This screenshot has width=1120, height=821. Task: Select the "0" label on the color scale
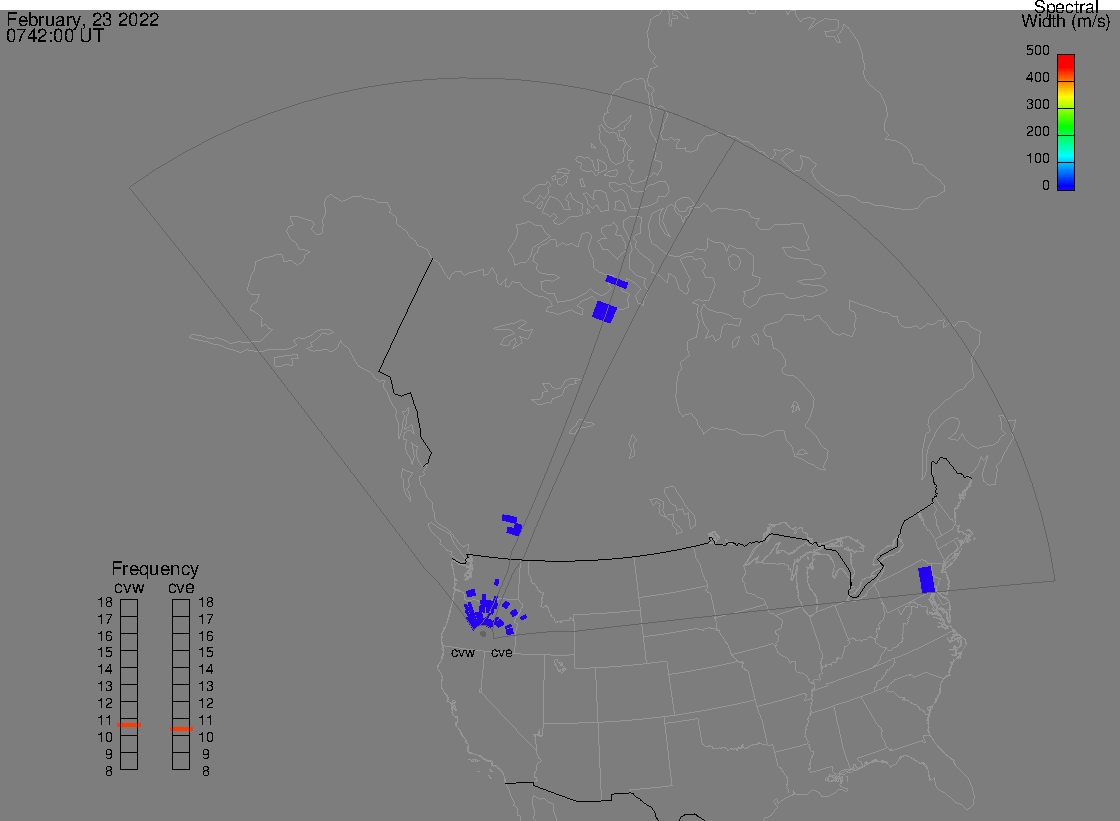[x=1046, y=186]
